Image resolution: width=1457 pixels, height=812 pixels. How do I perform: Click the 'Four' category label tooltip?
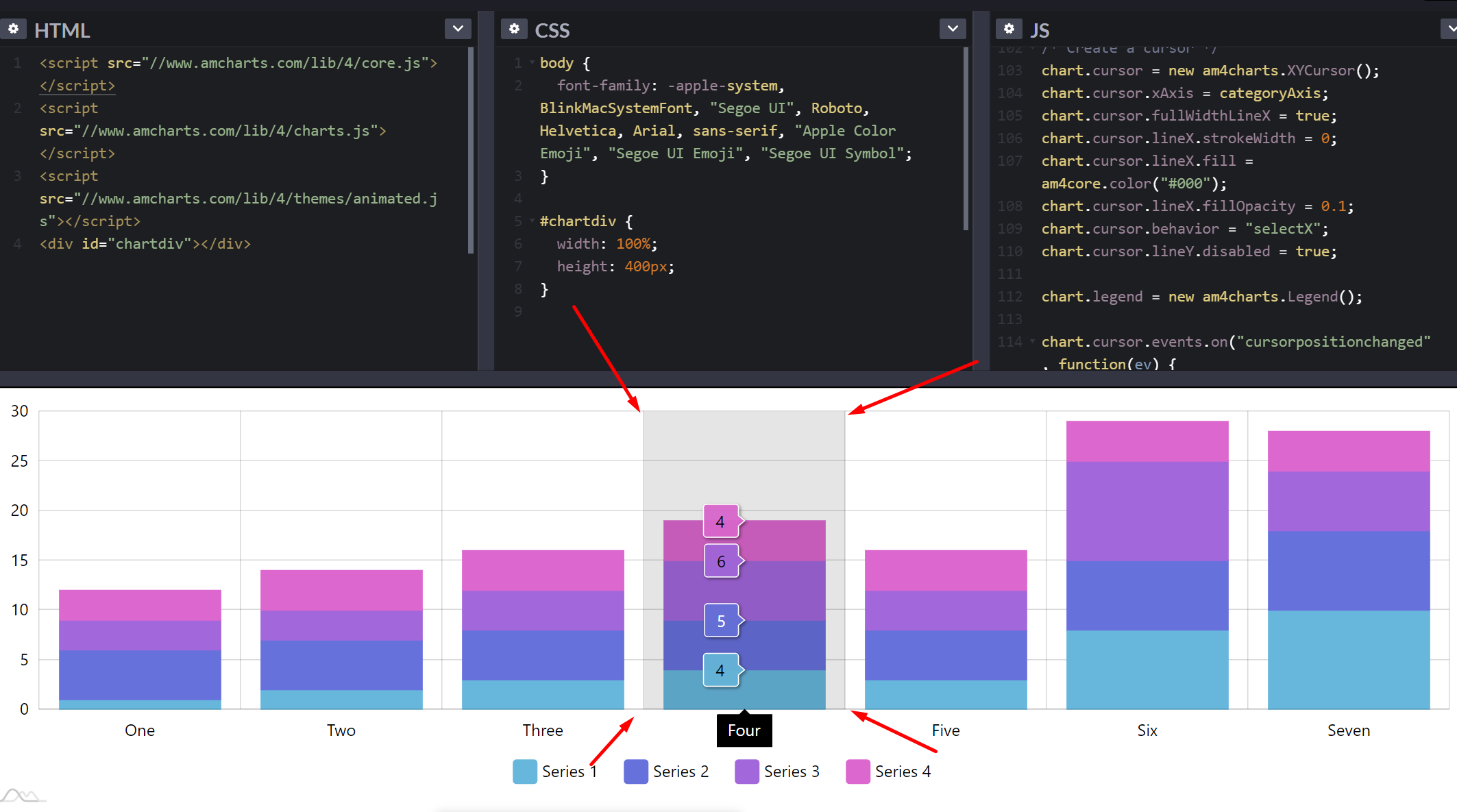click(x=744, y=730)
